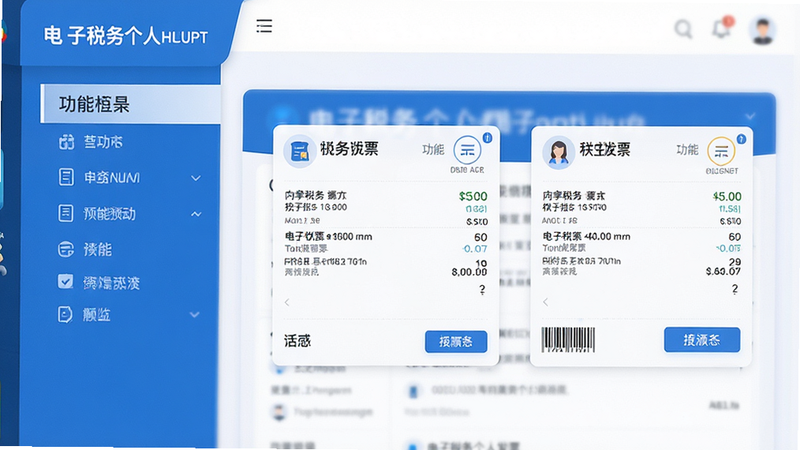Click the invoice icon on left card
Screen dimensions: 800x450
(x=299, y=152)
